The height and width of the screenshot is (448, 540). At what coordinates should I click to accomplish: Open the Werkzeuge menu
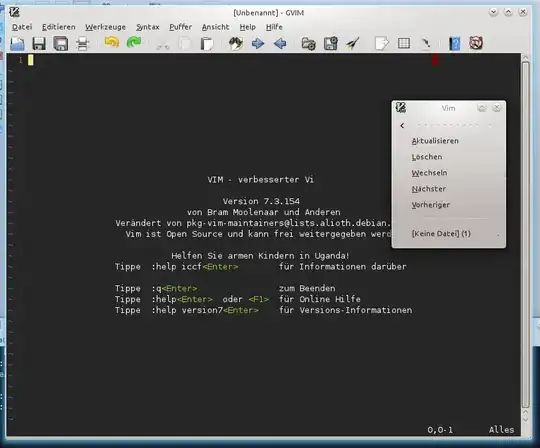[x=105, y=27]
